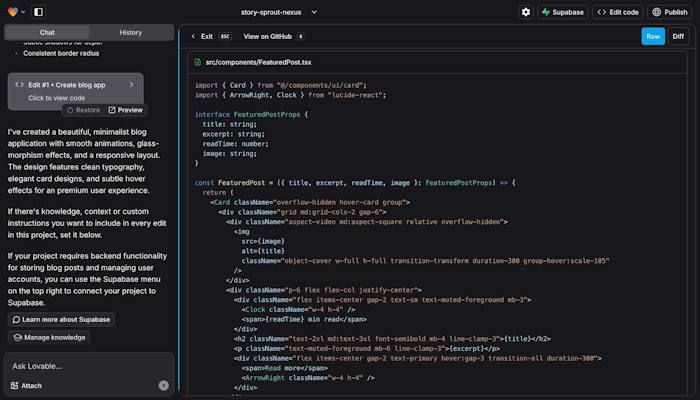Viewport: 700px width, 400px height.
Task: Click the '<Clock className' code line
Action: pos(298,310)
